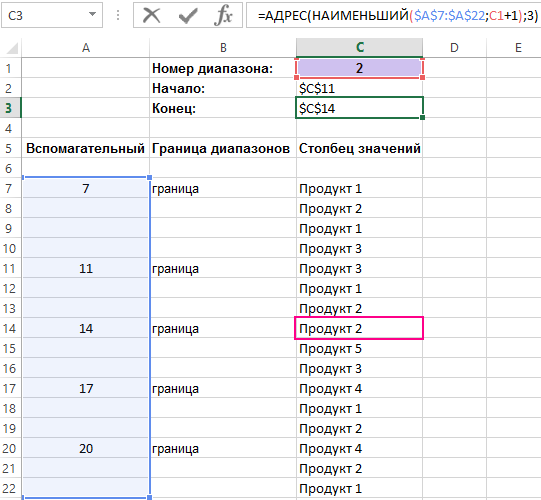Select column A header

(86, 48)
